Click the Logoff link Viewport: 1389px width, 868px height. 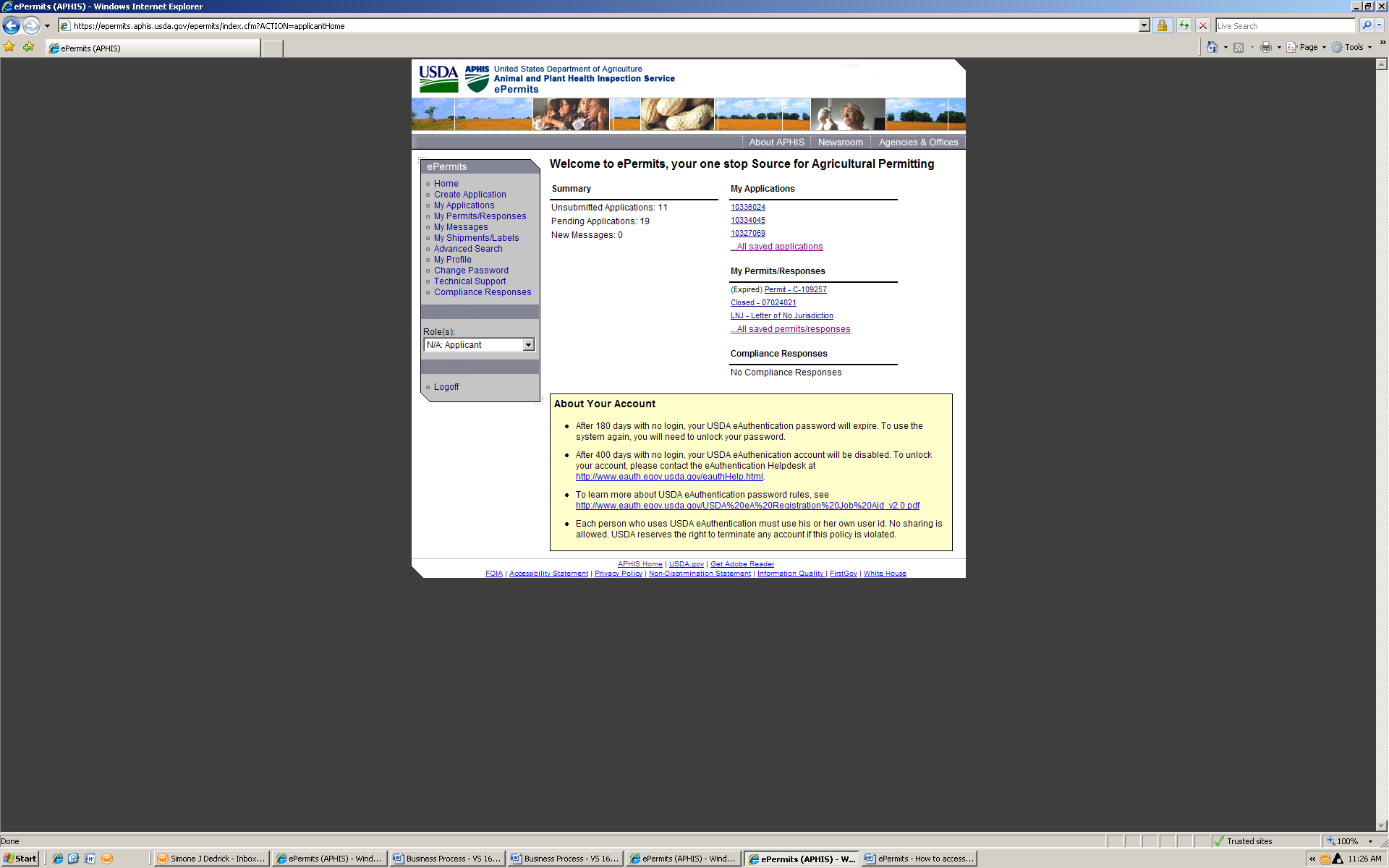point(446,387)
